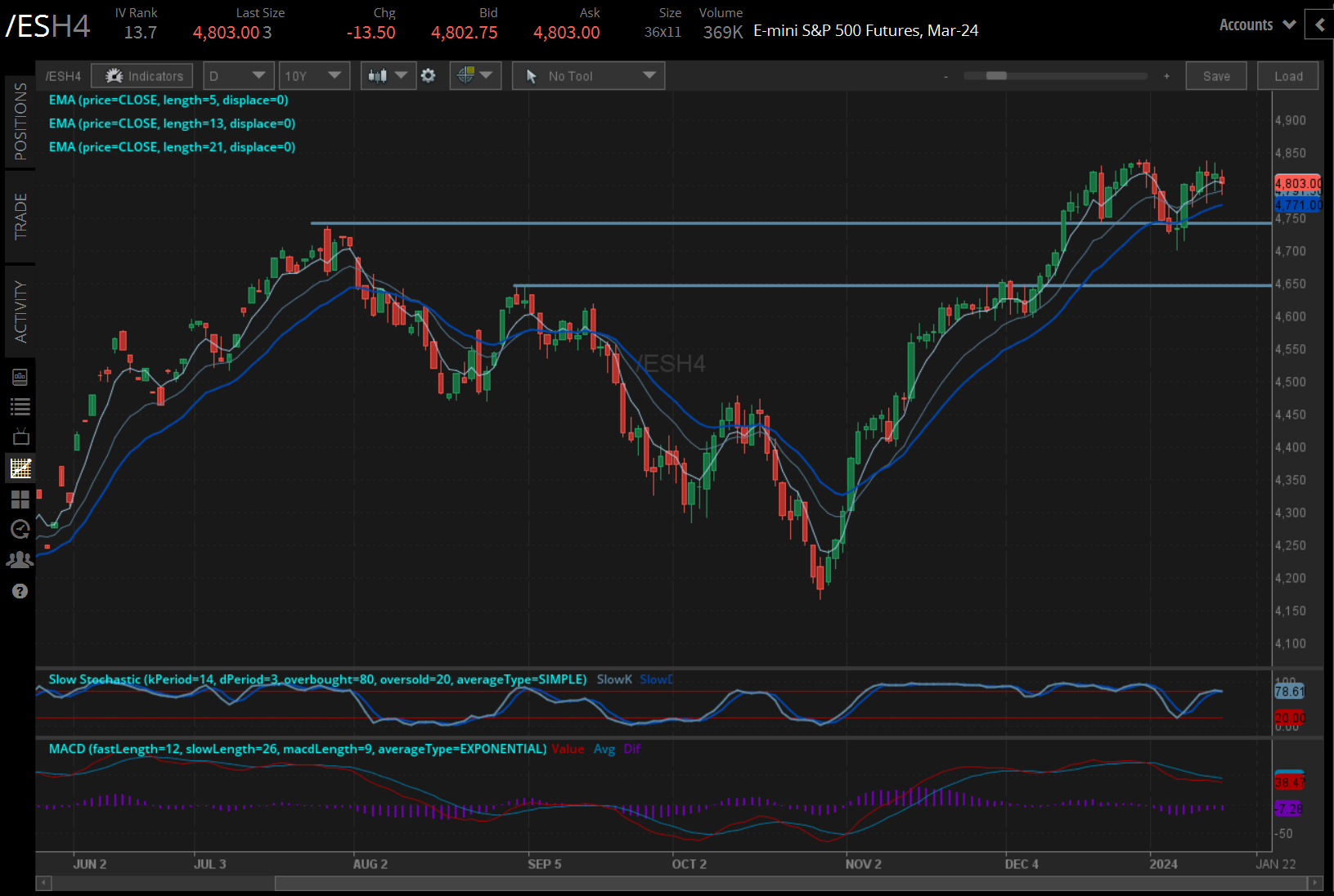Viewport: 1334px width, 896px height.
Task: Click the TV icon in left sidebar
Action: [x=20, y=437]
